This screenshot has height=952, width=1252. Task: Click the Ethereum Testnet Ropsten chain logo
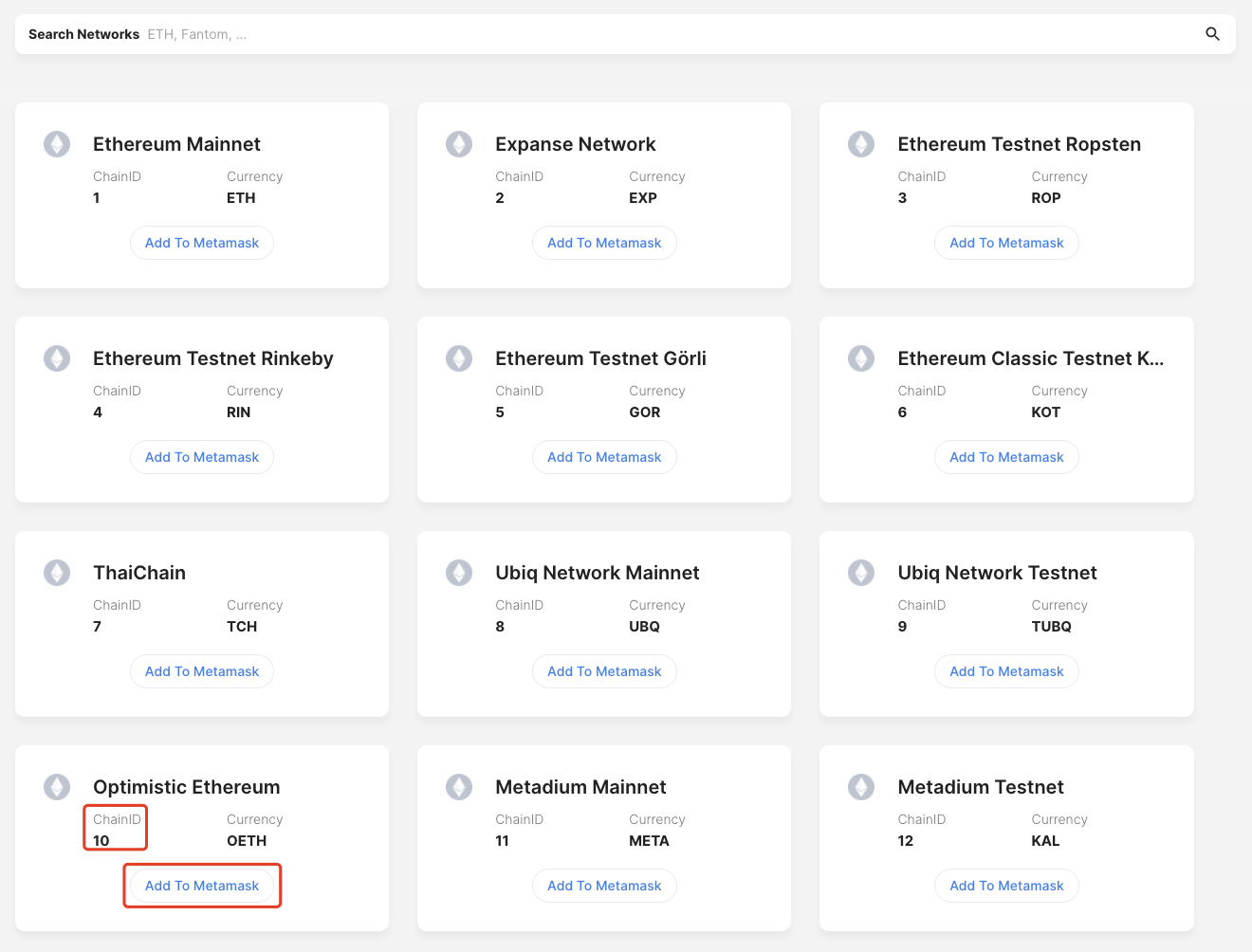pyautogui.click(x=861, y=144)
